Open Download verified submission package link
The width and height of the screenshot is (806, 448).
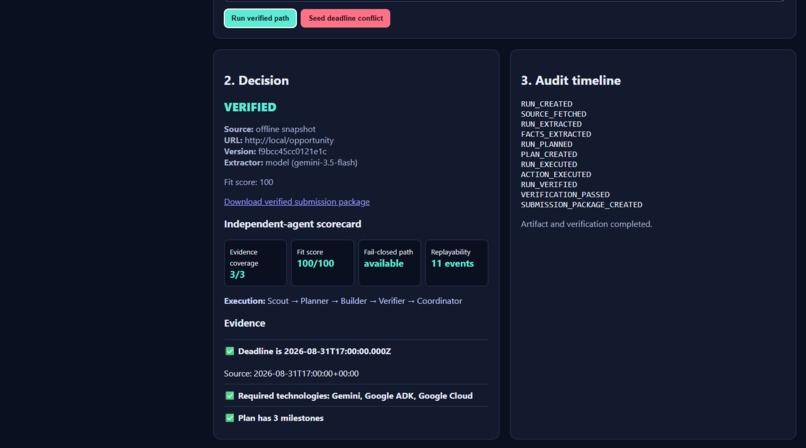(297, 202)
